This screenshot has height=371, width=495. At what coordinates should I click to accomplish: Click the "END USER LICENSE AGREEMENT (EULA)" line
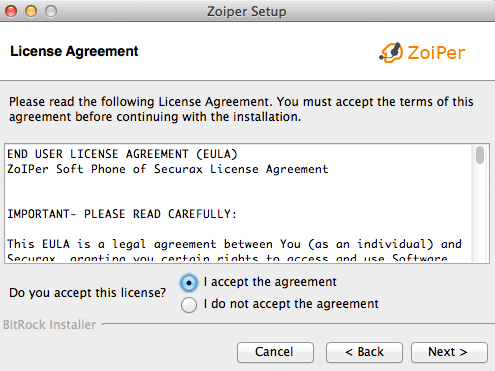(122, 154)
